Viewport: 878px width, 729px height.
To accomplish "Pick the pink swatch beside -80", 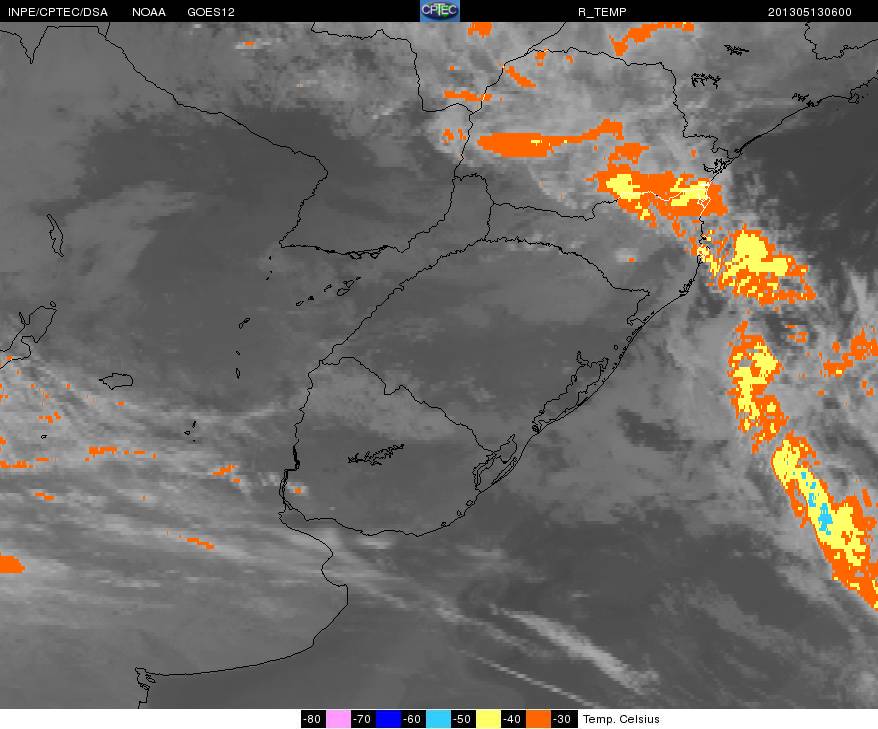I will [x=338, y=719].
